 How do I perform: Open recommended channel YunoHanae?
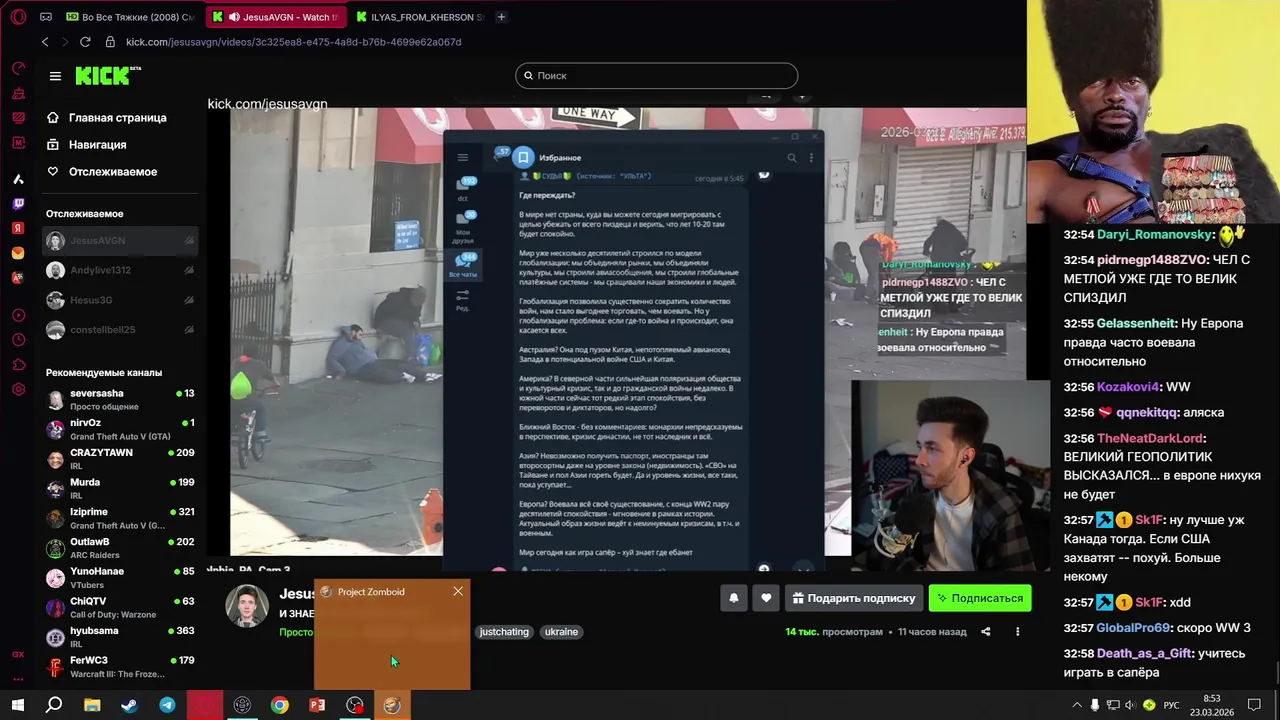[120, 578]
